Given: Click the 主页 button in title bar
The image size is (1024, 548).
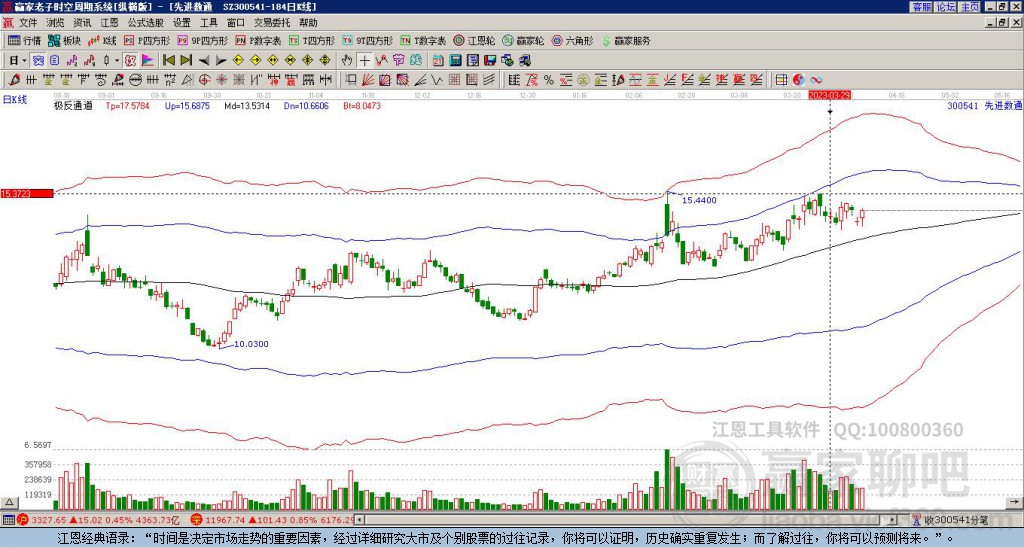Looking at the screenshot, I should (970, 7).
